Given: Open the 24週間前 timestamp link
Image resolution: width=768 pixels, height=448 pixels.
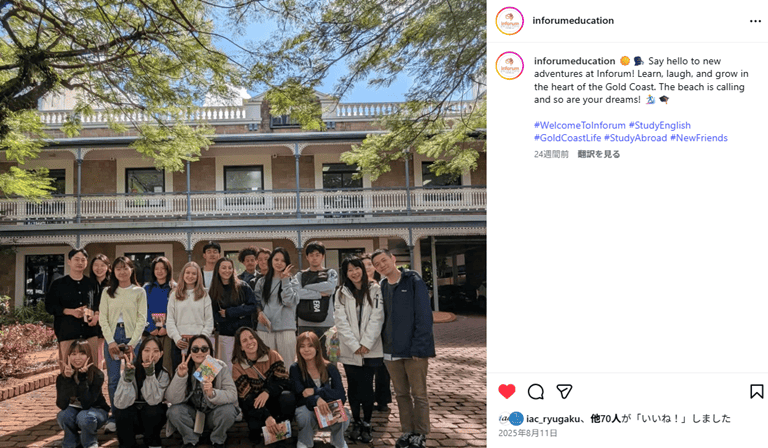Looking at the screenshot, I should 551,154.
